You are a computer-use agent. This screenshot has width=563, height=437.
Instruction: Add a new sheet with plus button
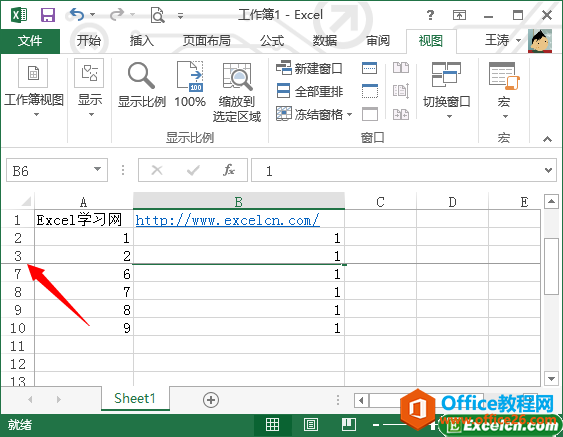pos(211,400)
